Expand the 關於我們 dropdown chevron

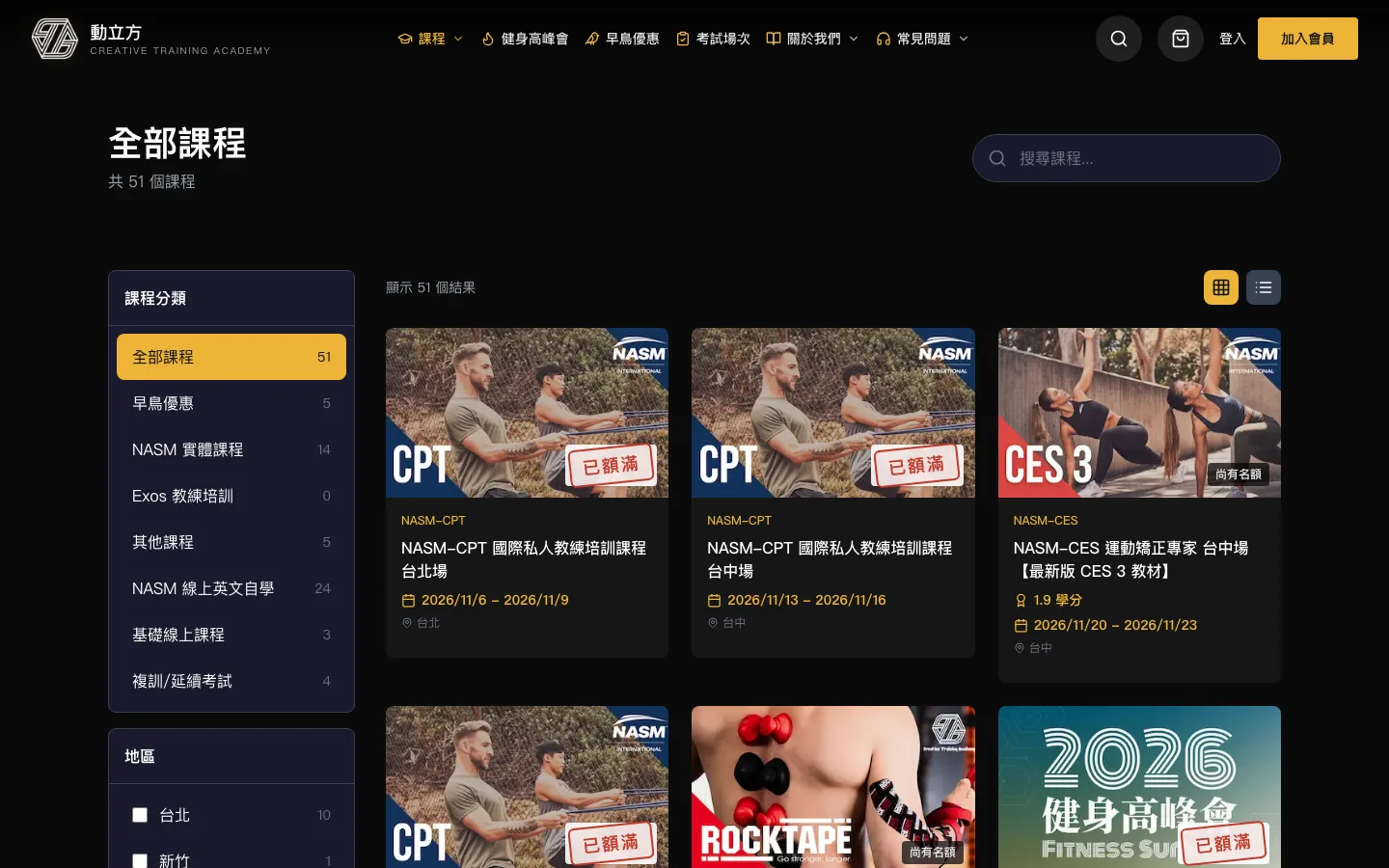pyautogui.click(x=854, y=39)
